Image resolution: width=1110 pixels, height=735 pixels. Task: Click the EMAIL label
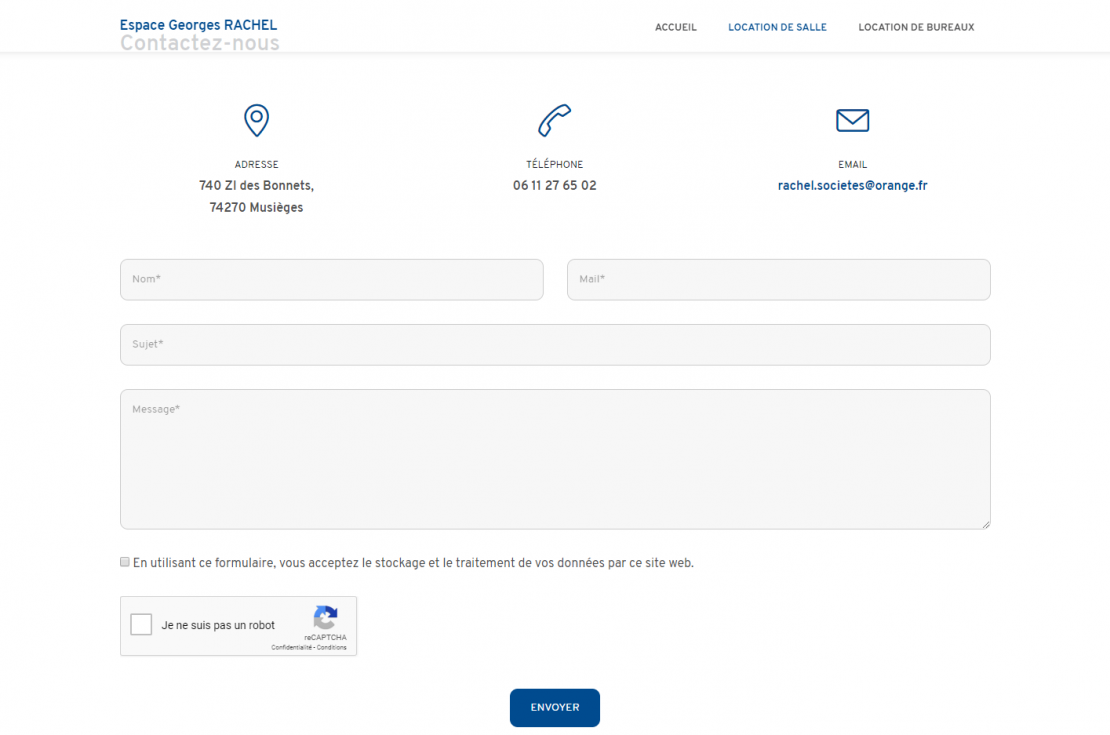point(852,164)
